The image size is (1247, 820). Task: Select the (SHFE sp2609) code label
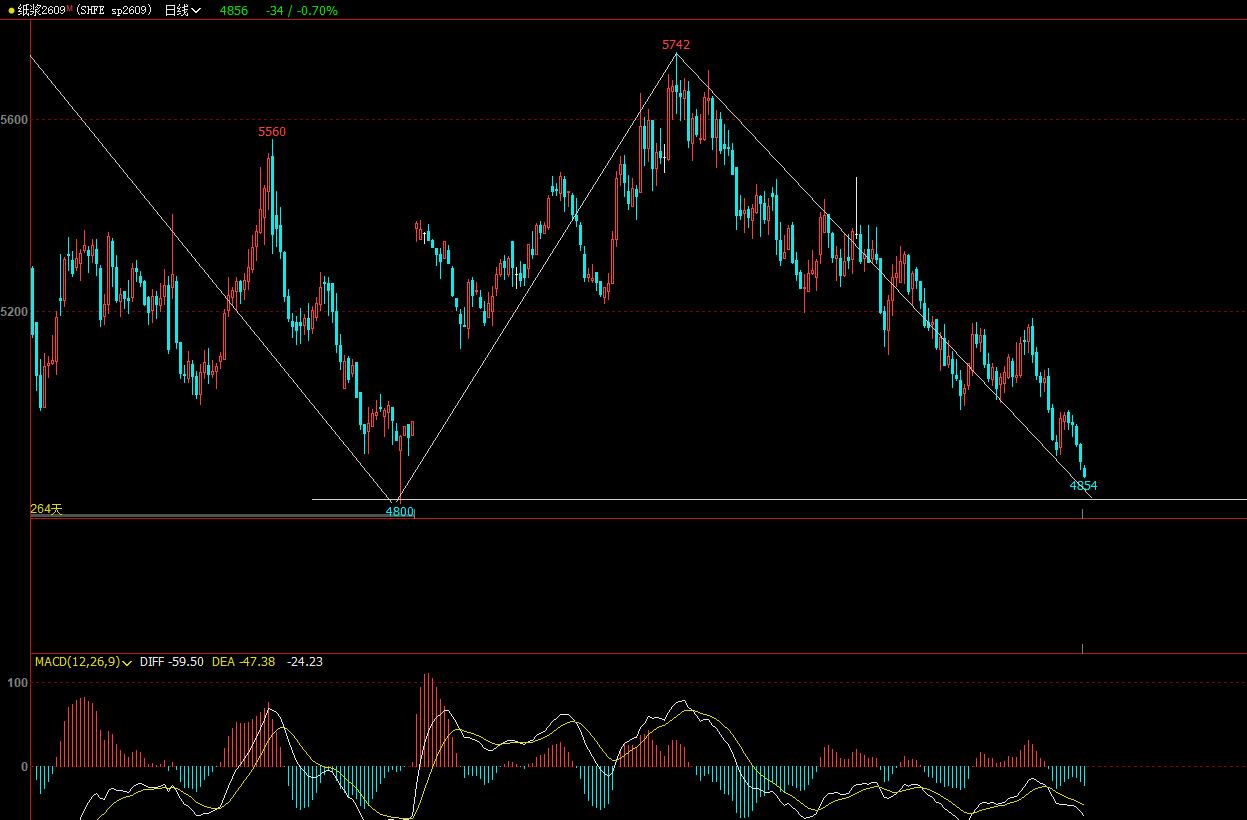114,10
